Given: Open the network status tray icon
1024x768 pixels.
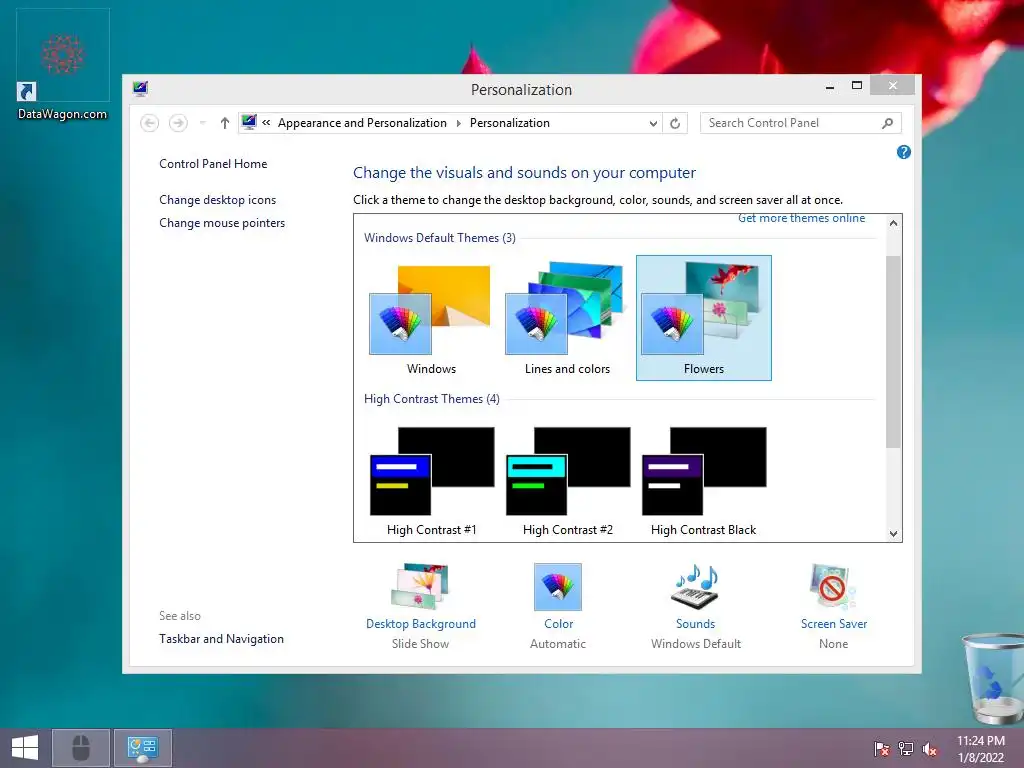Looking at the screenshot, I should coord(906,748).
